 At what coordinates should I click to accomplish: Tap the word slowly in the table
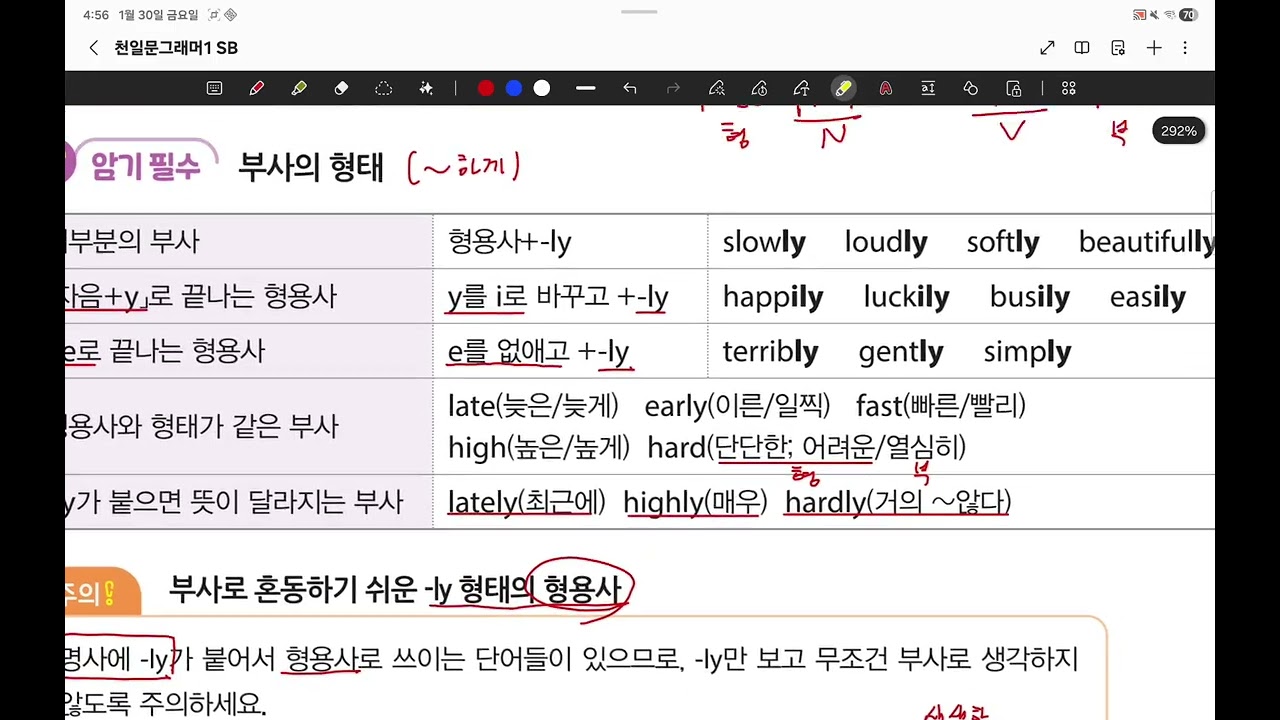coord(764,242)
